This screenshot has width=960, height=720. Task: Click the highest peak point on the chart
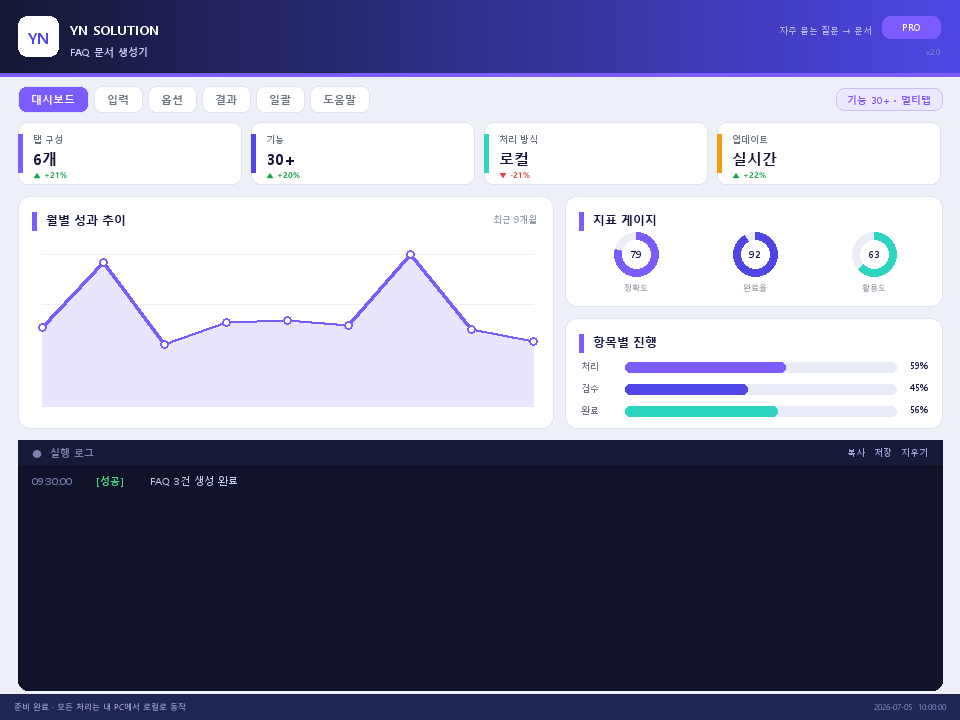coord(410,255)
